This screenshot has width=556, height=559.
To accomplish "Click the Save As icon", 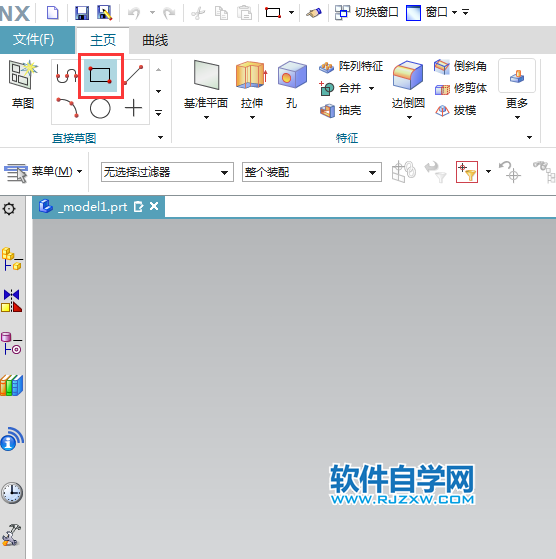I will 104,13.
